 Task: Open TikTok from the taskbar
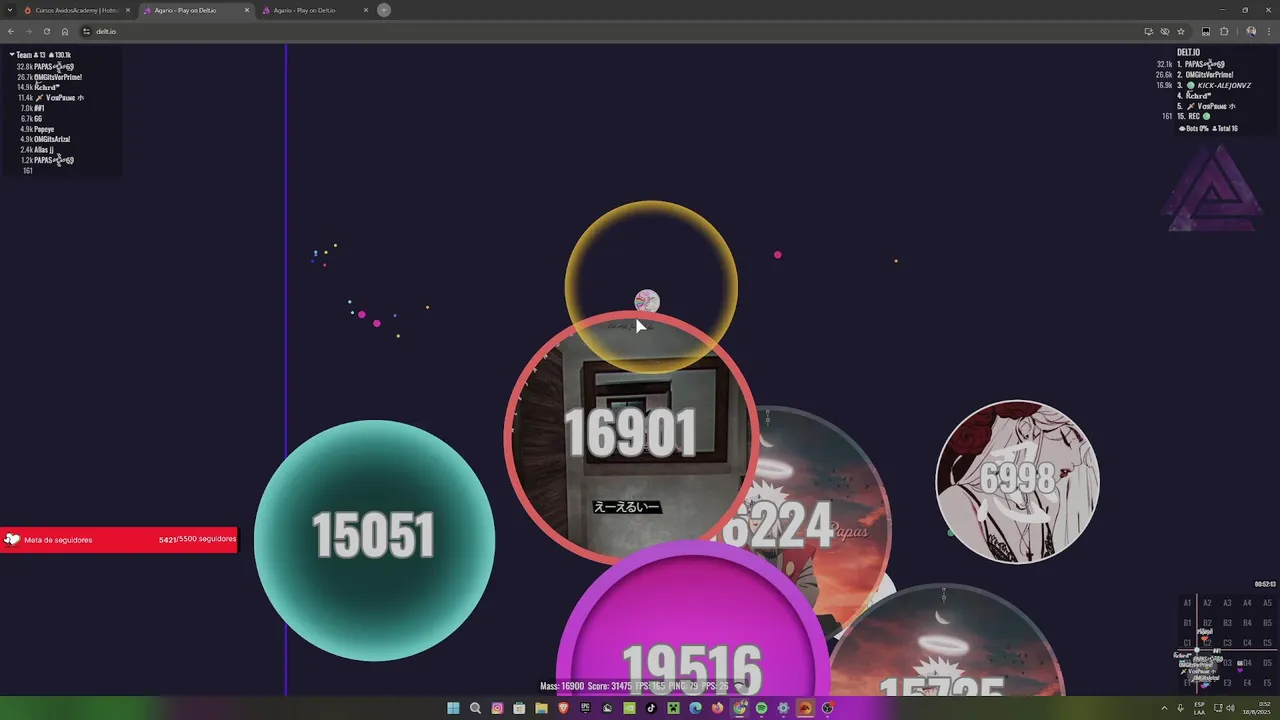coord(651,708)
